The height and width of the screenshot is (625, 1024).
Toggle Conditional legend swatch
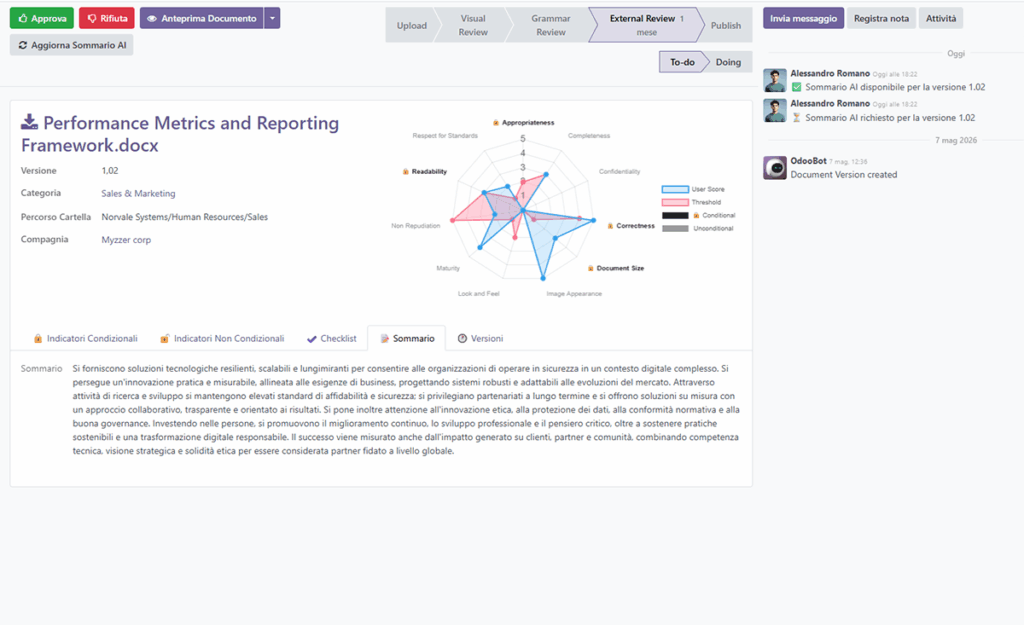pyautogui.click(x=675, y=216)
